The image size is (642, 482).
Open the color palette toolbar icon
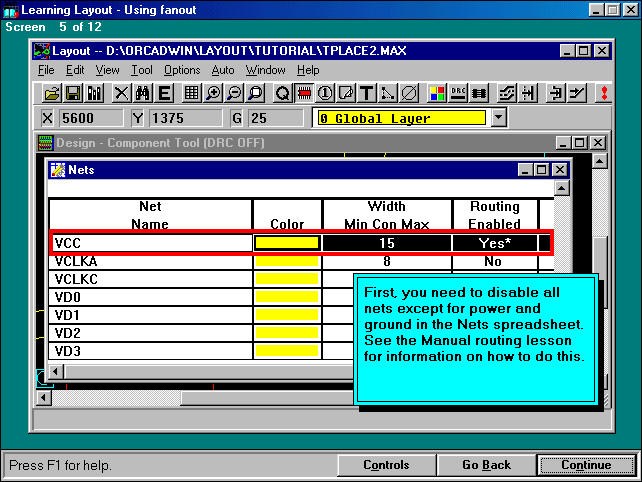[x=437, y=93]
